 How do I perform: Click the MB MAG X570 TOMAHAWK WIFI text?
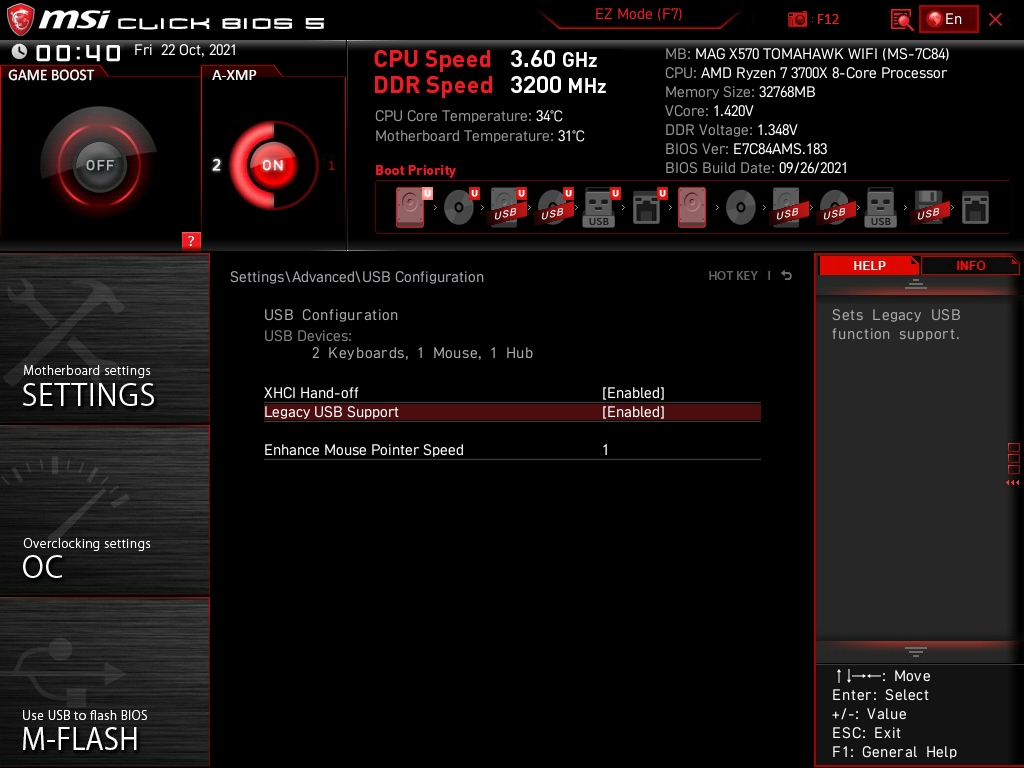[807, 54]
